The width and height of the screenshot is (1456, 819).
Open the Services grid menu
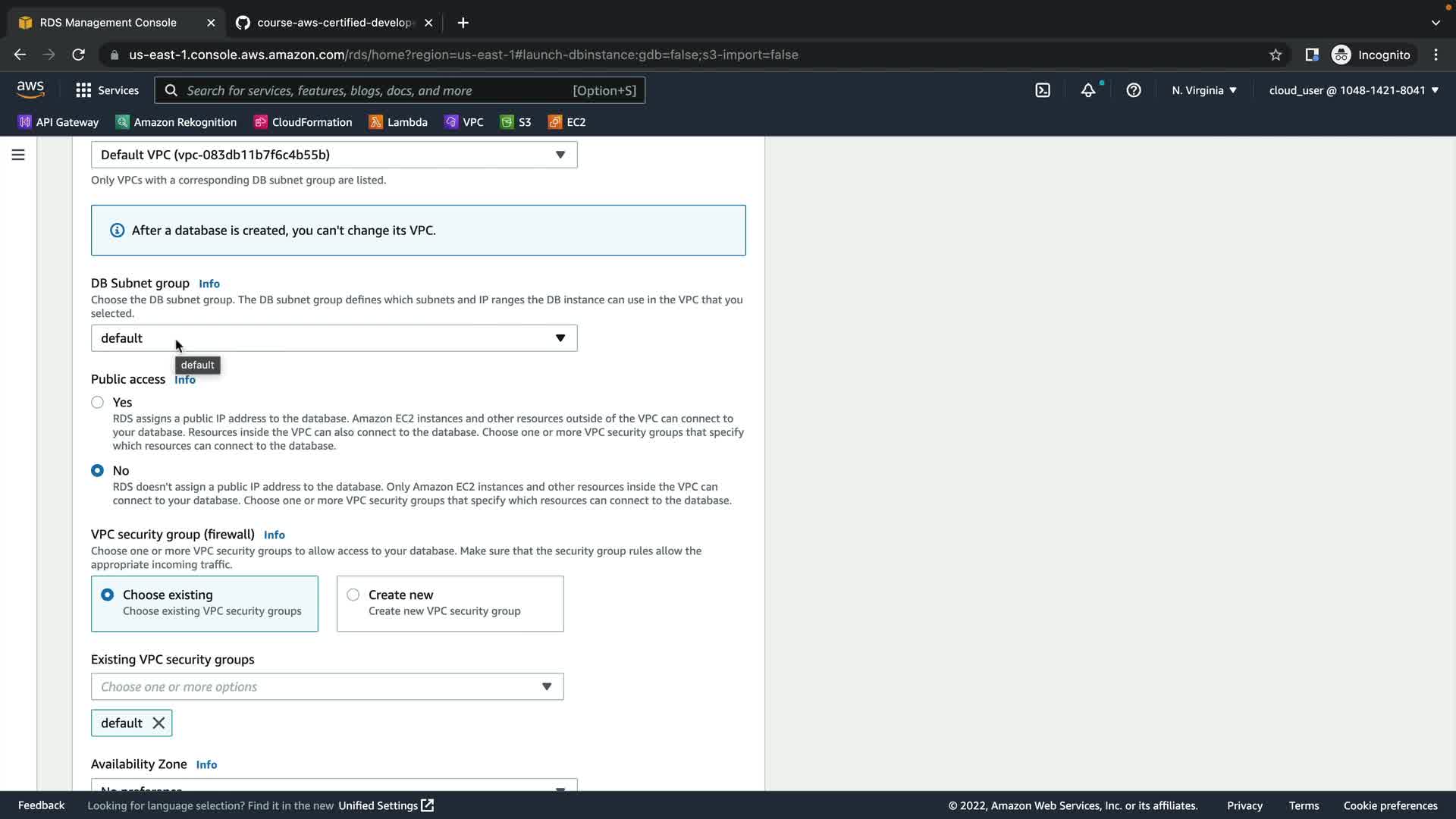107,90
